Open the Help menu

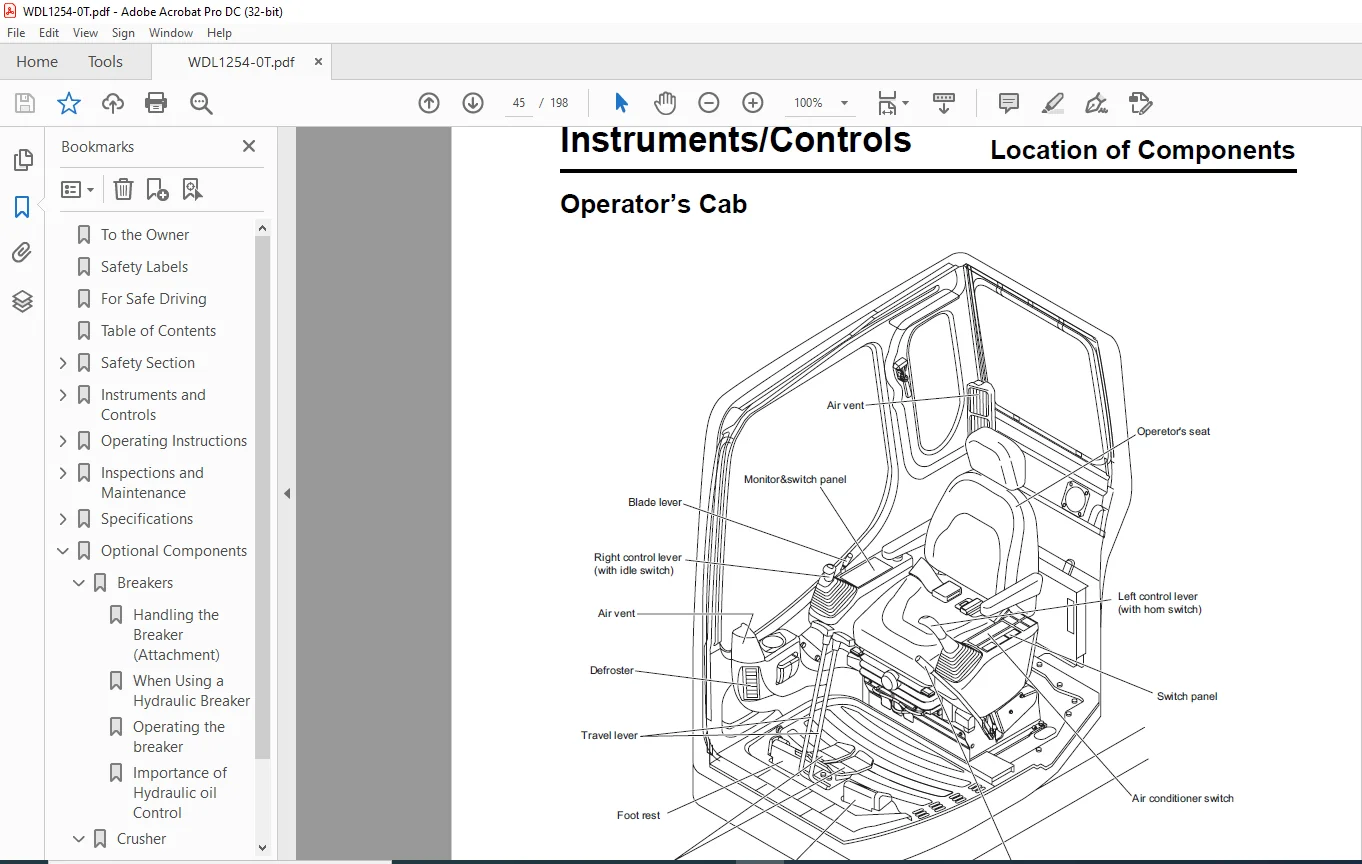coord(219,33)
